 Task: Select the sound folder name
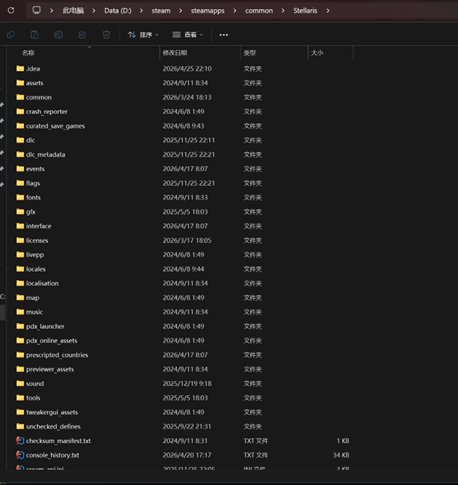point(35,384)
